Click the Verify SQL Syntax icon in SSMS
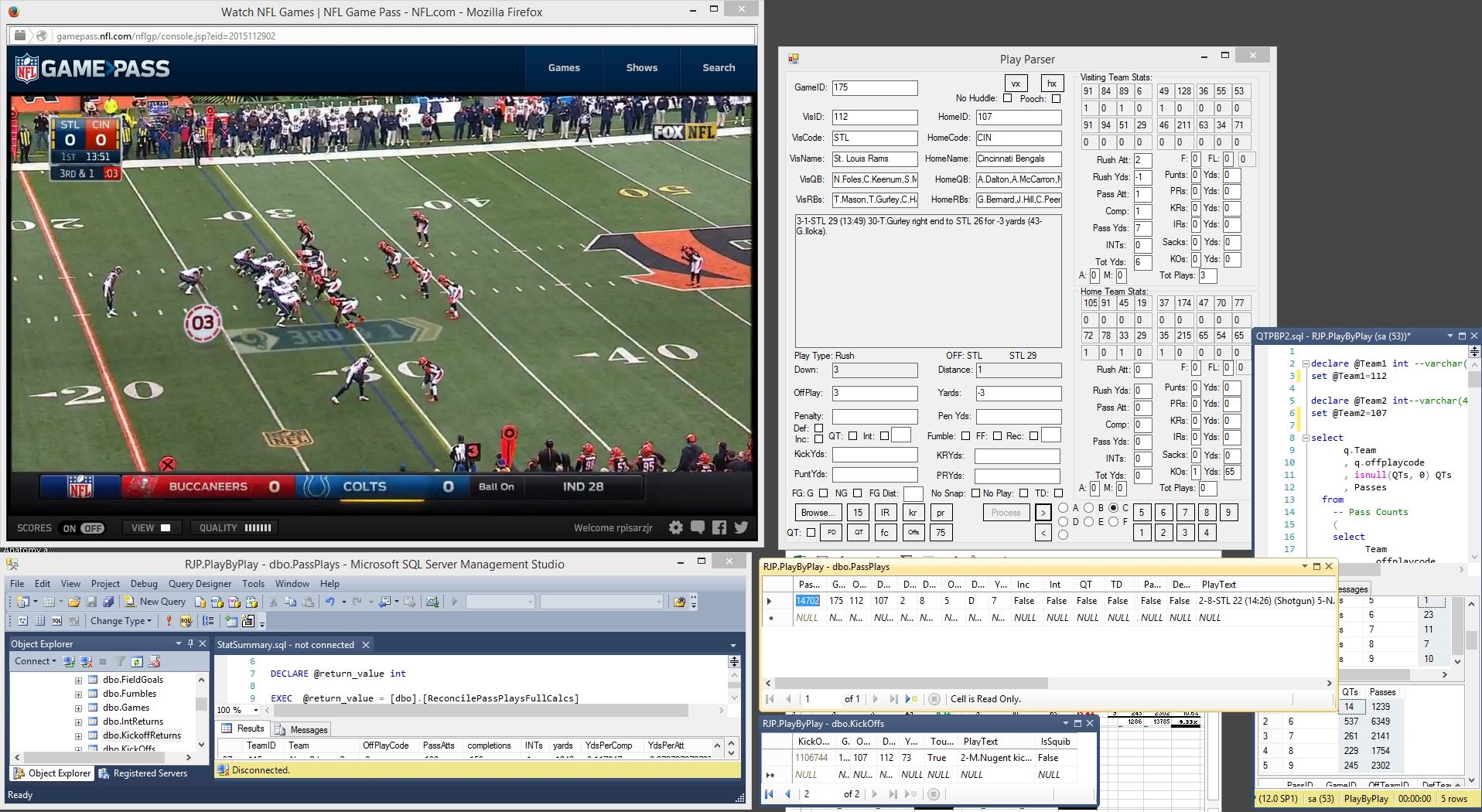 [x=186, y=621]
